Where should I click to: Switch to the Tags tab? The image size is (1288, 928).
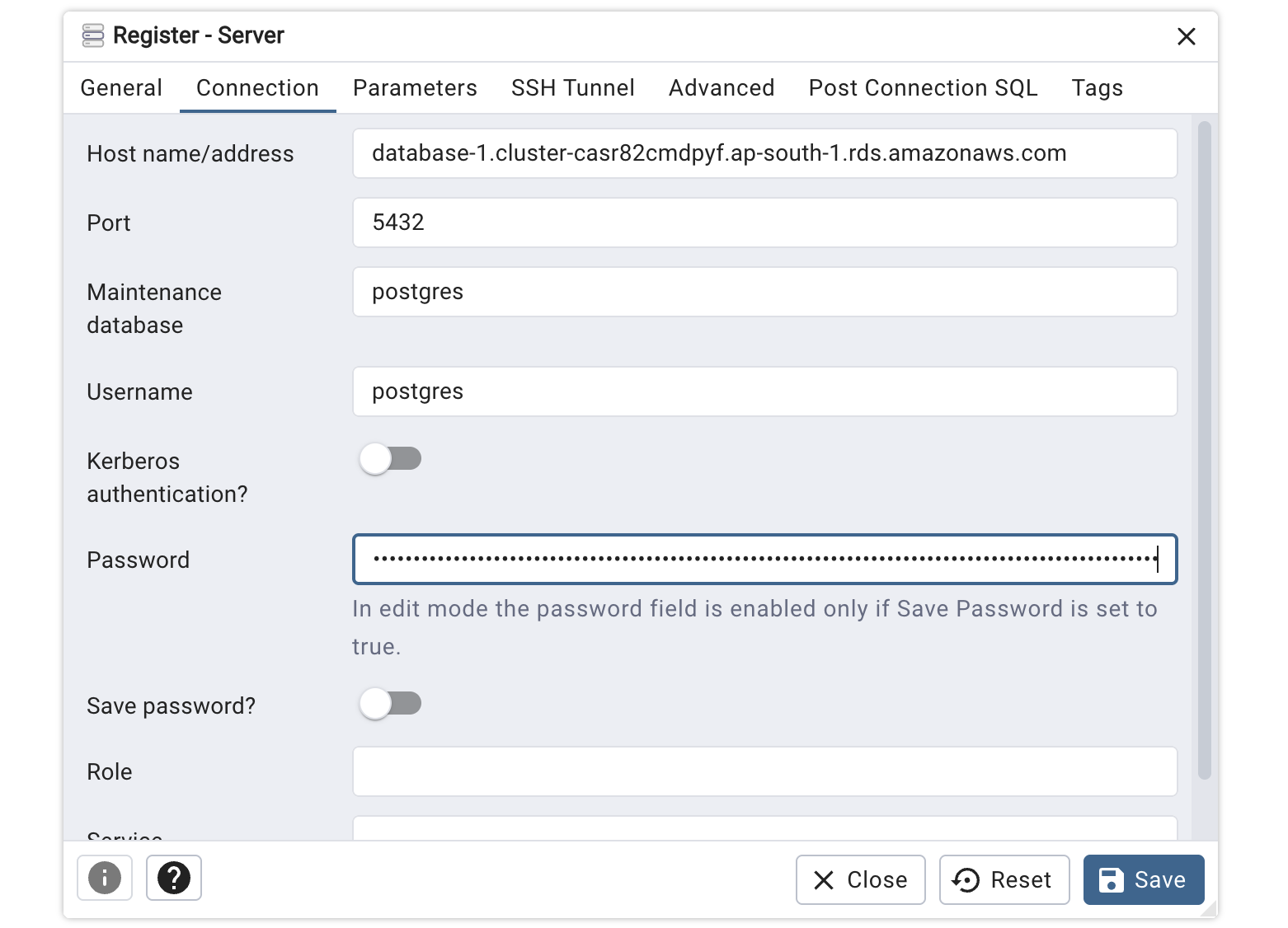click(x=1097, y=87)
